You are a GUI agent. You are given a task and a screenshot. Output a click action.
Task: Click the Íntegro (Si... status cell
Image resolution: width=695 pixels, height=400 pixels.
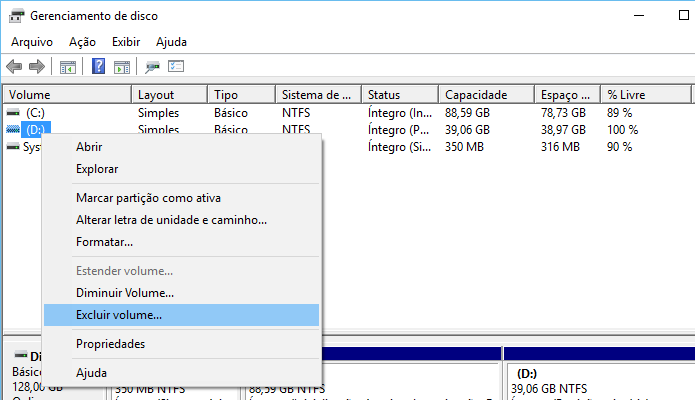click(399, 147)
